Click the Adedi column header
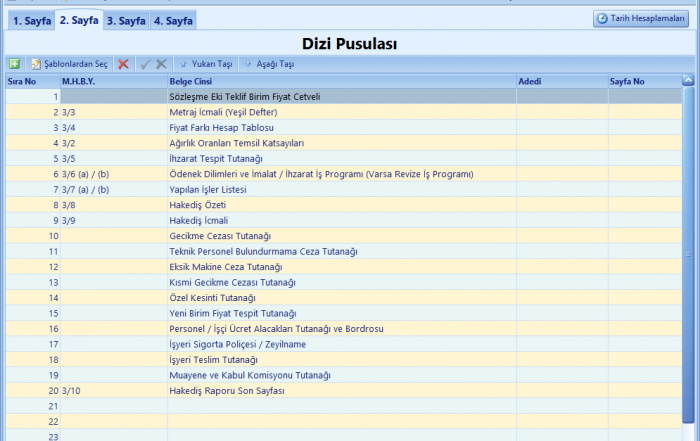The image size is (700, 441). (x=560, y=81)
